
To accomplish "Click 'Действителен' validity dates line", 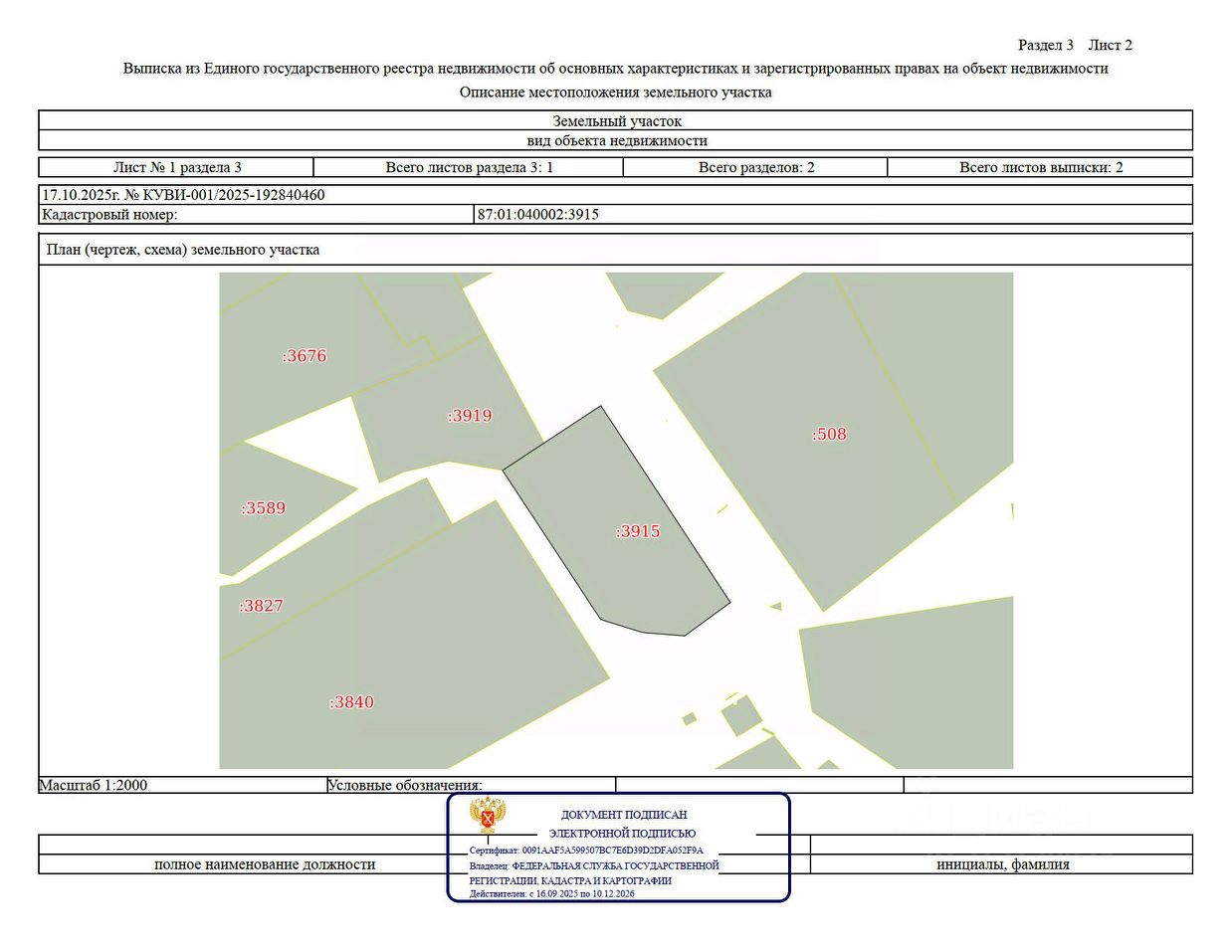I will pyautogui.click(x=552, y=893).
